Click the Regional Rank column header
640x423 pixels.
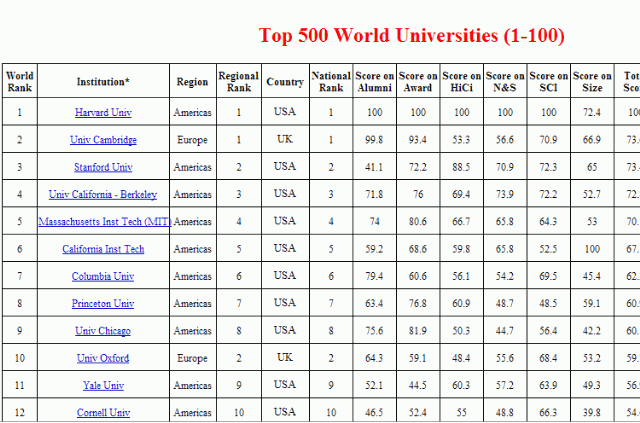239,81
